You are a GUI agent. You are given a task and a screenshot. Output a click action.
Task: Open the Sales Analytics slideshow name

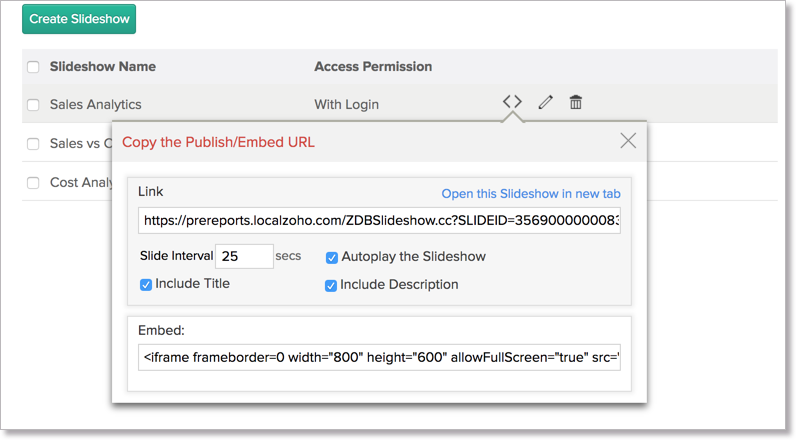[x=95, y=104]
